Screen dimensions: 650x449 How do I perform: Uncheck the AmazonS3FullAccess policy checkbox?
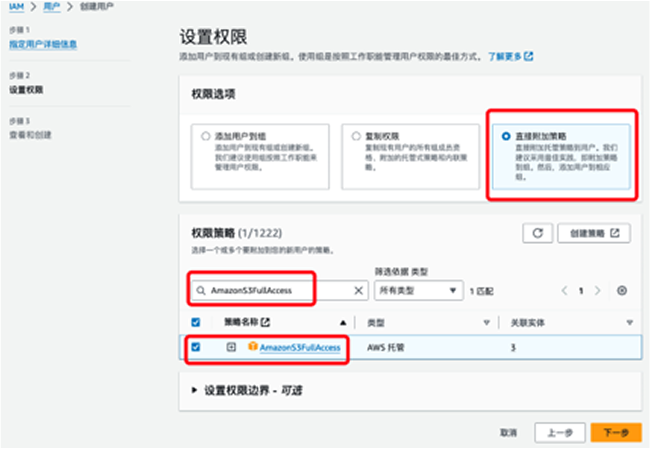195,347
